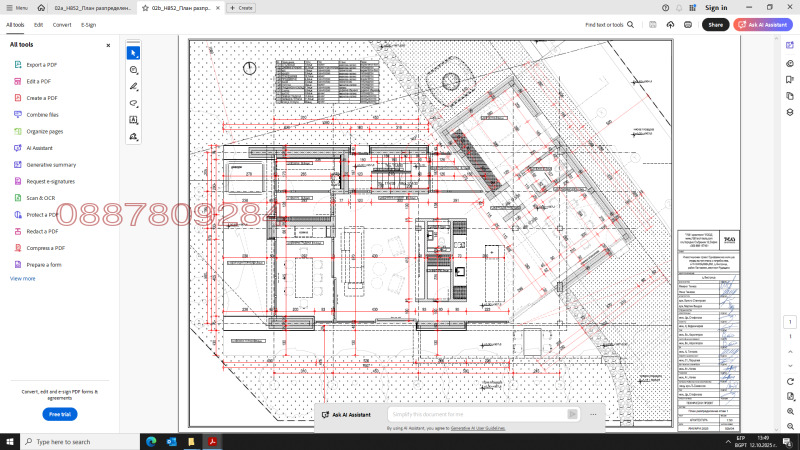Close the All tools panel

[x=108, y=45]
